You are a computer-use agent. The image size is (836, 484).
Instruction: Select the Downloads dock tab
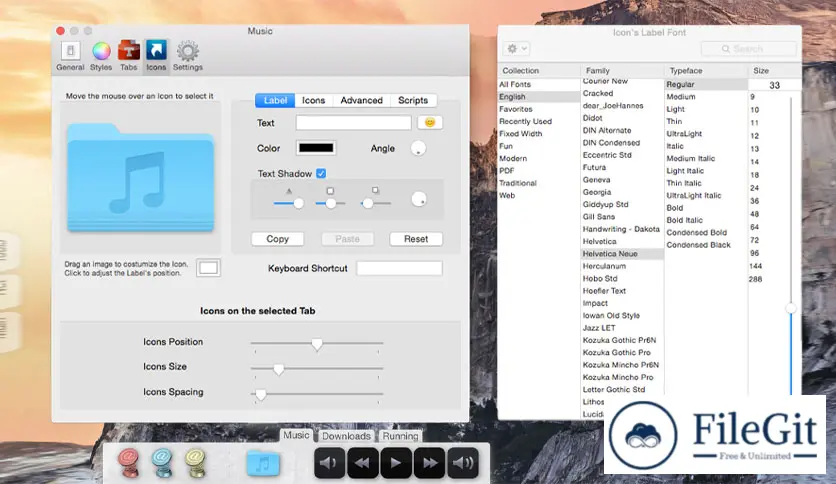coord(346,436)
